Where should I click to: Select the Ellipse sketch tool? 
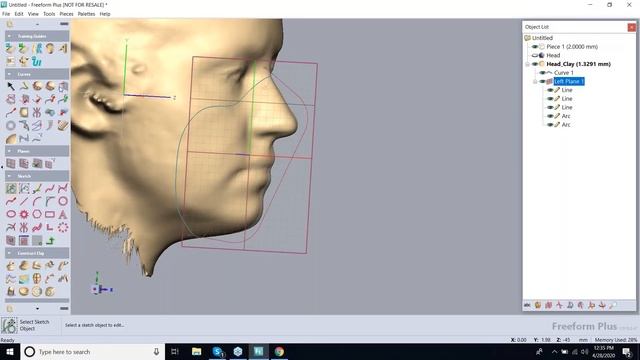point(11,214)
